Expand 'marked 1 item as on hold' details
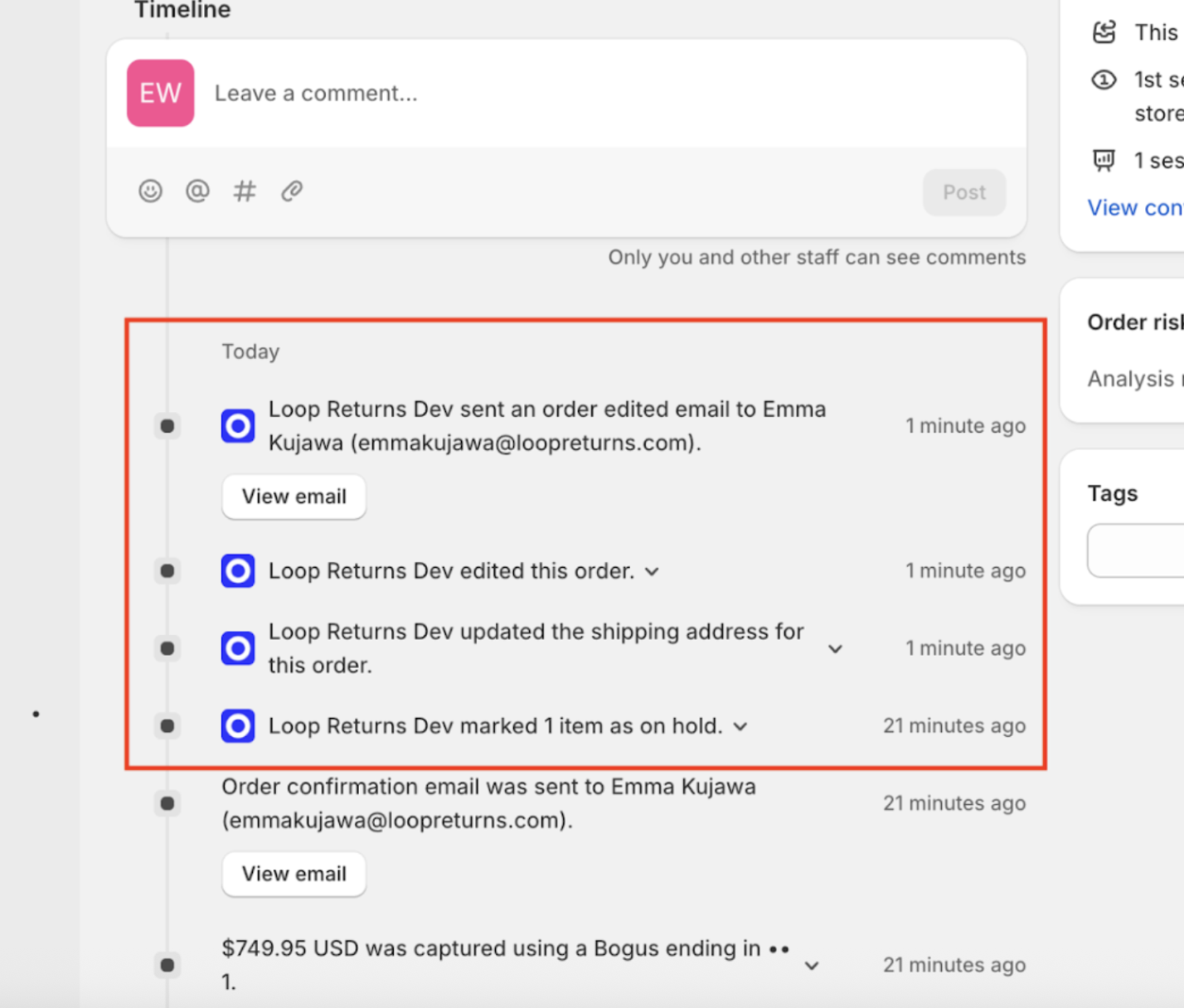The image size is (1184, 1008). coord(740,727)
